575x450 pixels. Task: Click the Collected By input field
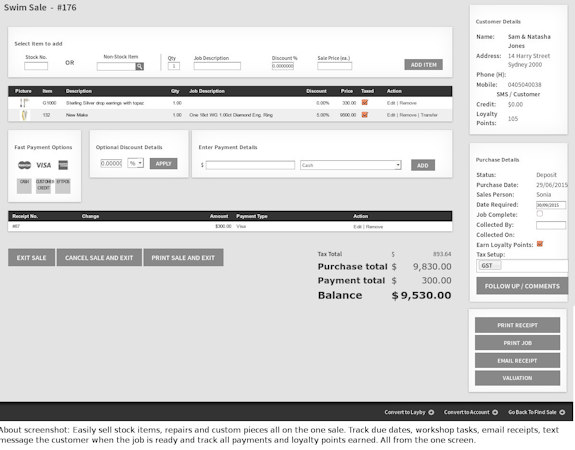click(551, 225)
